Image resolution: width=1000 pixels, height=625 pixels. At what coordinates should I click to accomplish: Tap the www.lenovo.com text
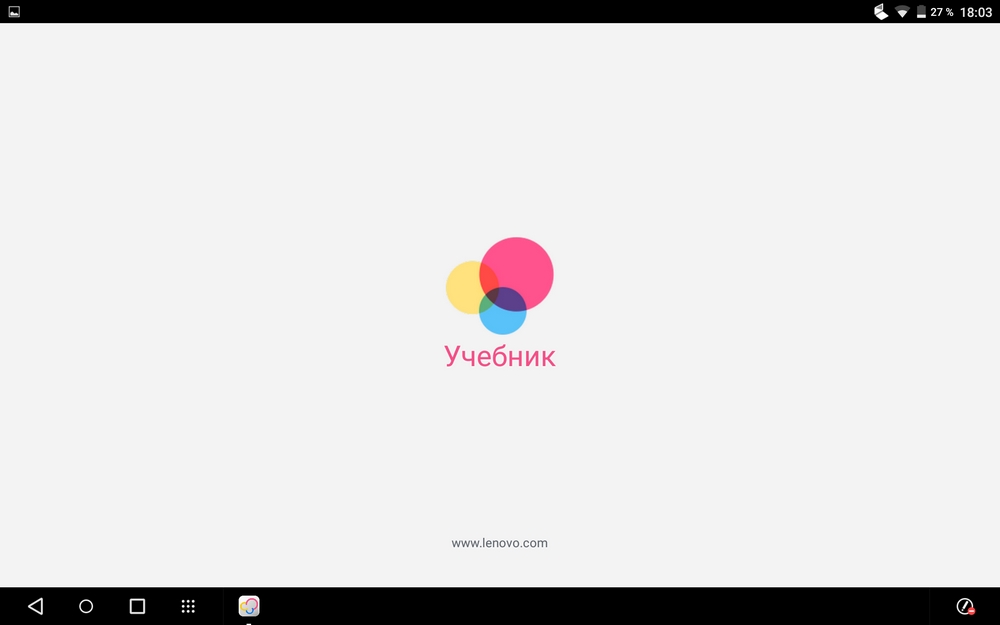pyautogui.click(x=499, y=543)
